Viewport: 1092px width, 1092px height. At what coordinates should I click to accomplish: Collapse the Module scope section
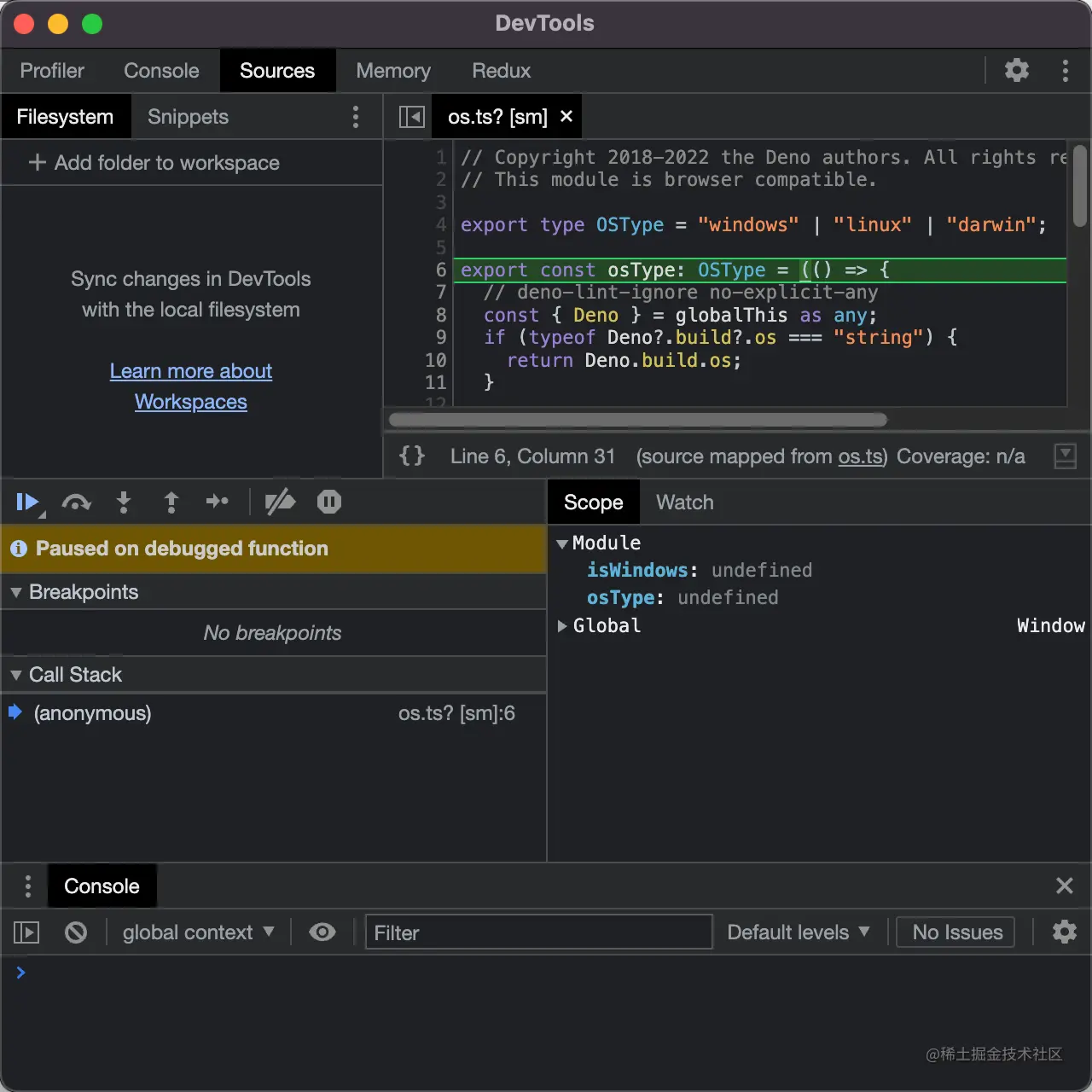click(562, 543)
